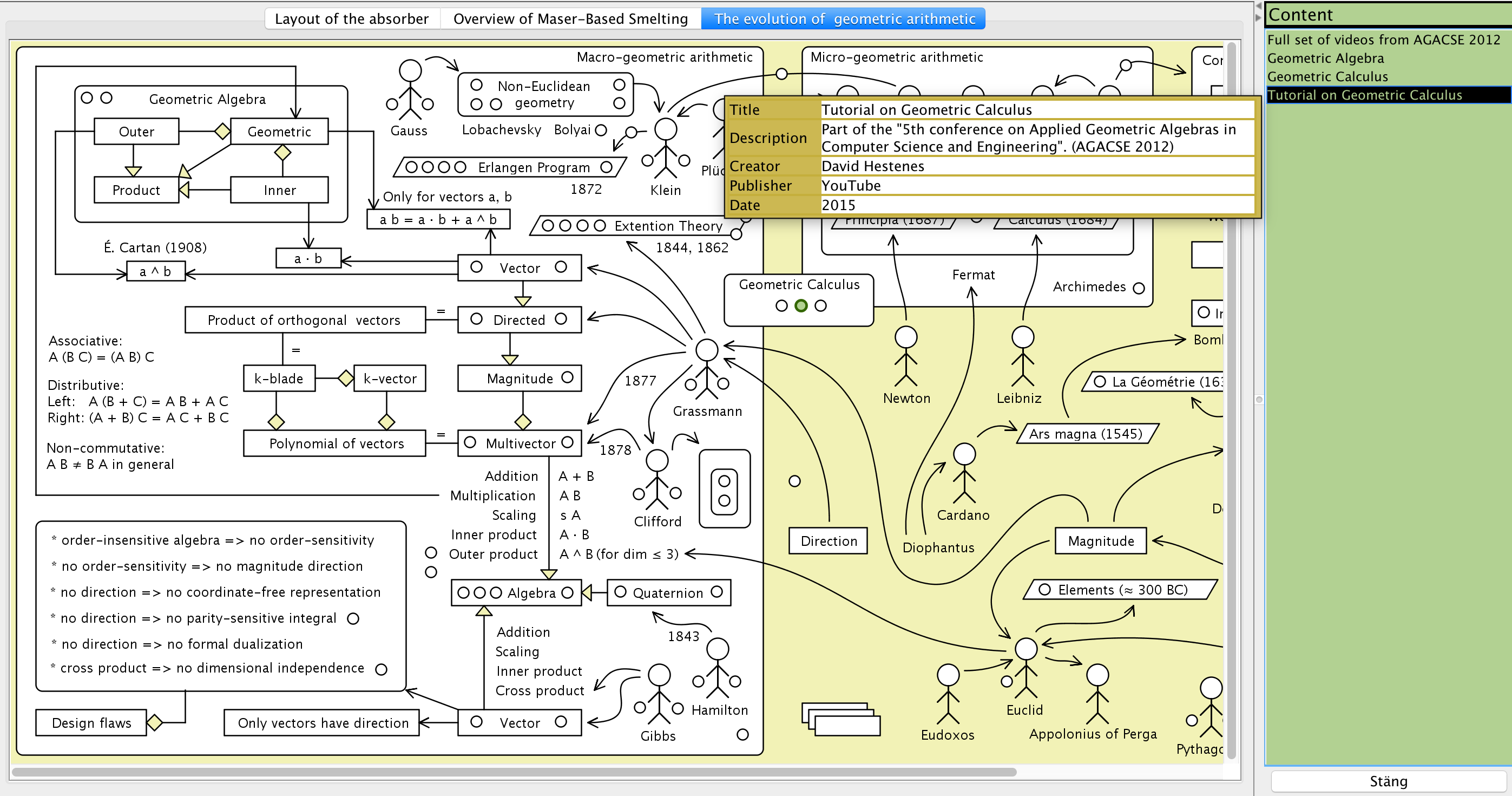The image size is (1512, 796).
Task: Click the circle beside Bolyai
Action: tap(601, 131)
